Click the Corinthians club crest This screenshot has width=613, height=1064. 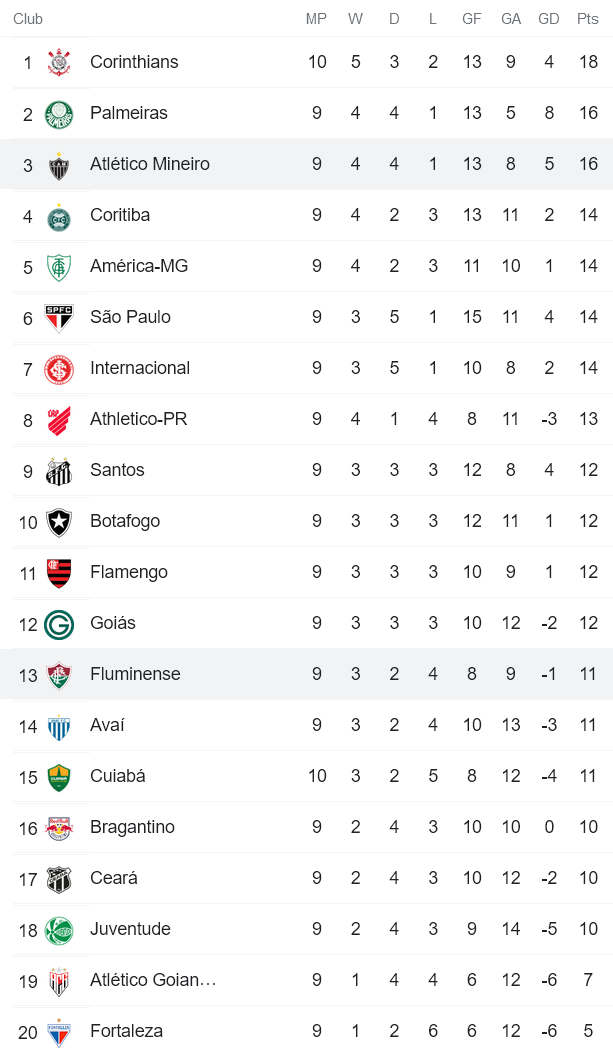[x=57, y=62]
